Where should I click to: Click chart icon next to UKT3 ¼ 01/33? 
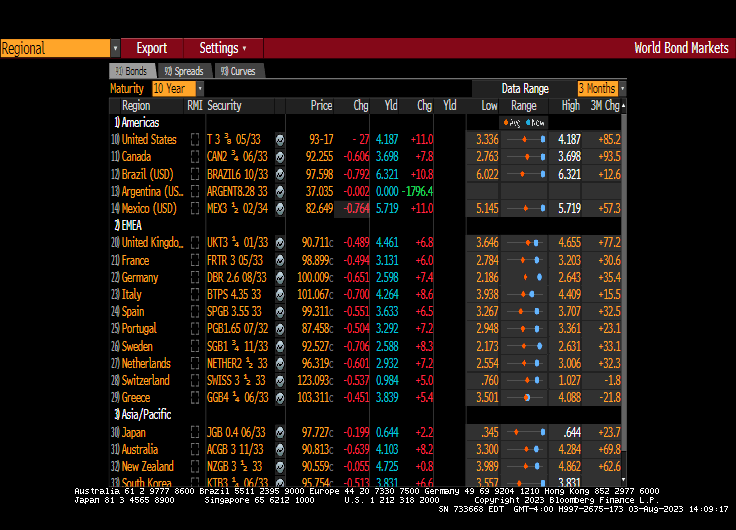coord(280,243)
